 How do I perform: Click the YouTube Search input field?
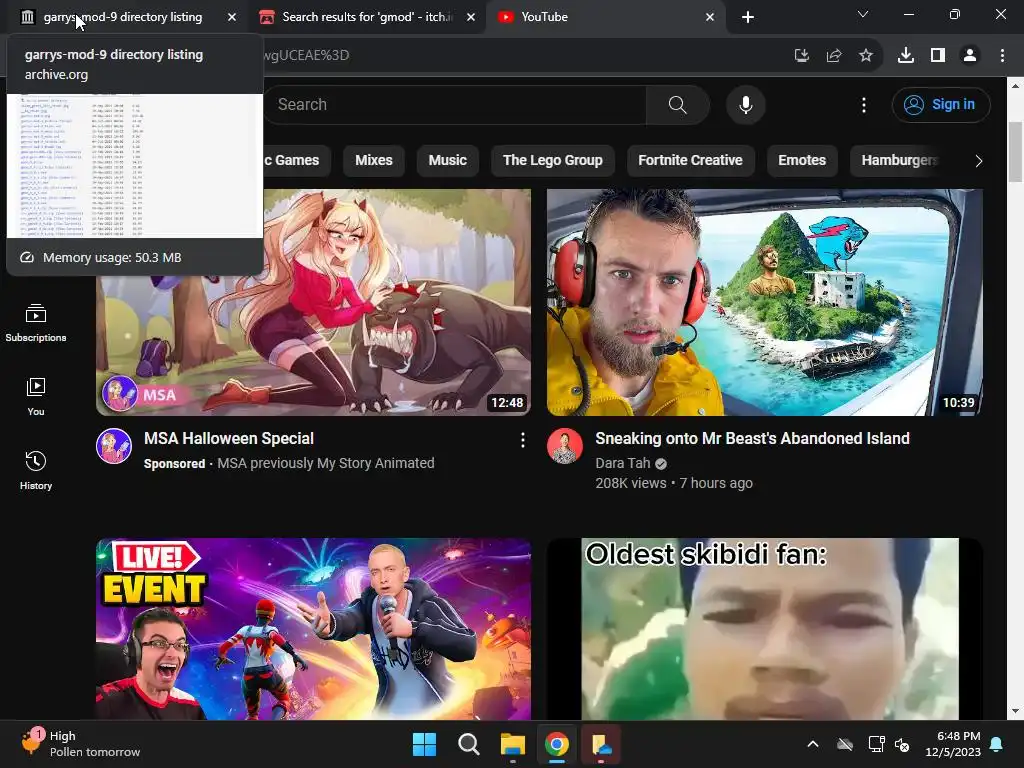(455, 104)
